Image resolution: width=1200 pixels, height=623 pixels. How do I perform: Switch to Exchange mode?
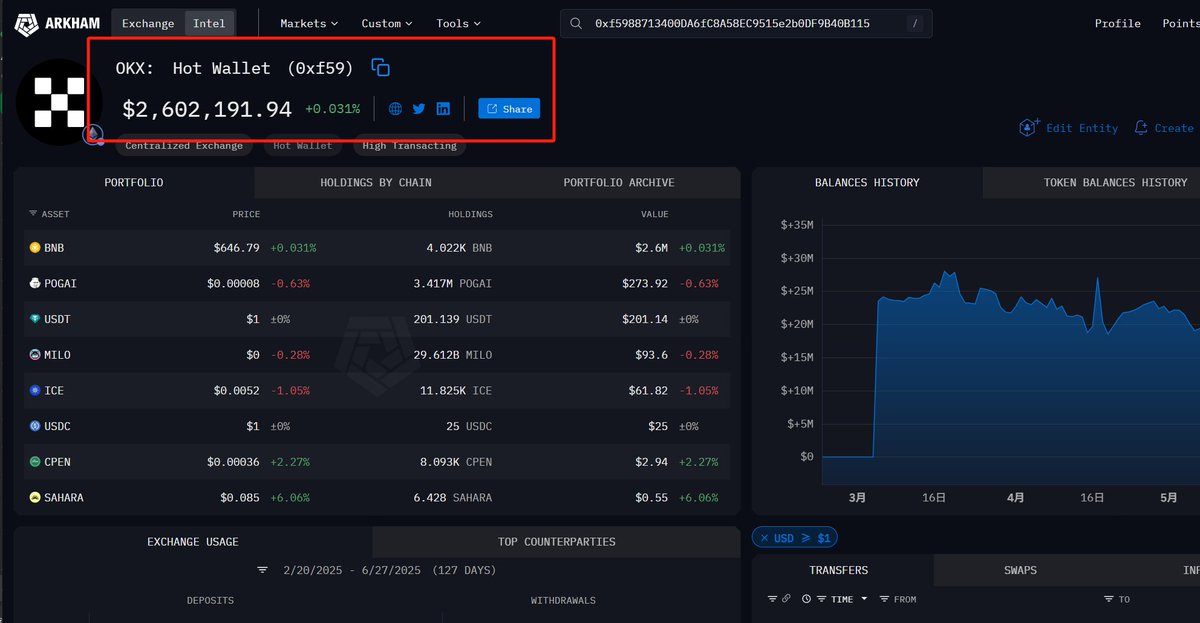[148, 23]
